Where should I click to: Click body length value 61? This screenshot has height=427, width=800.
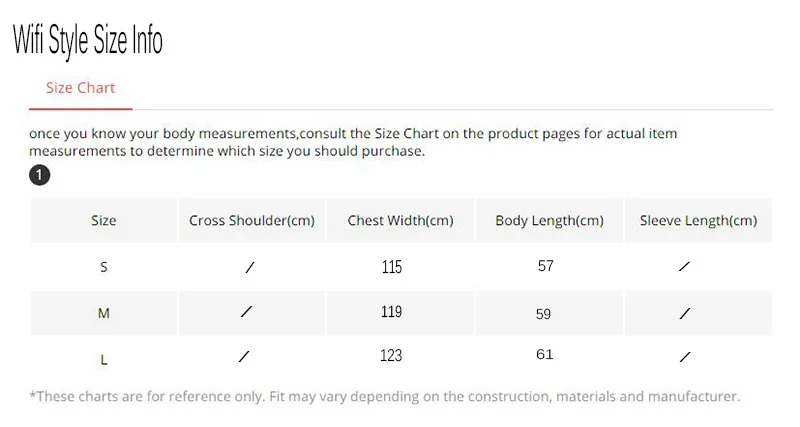click(x=545, y=355)
